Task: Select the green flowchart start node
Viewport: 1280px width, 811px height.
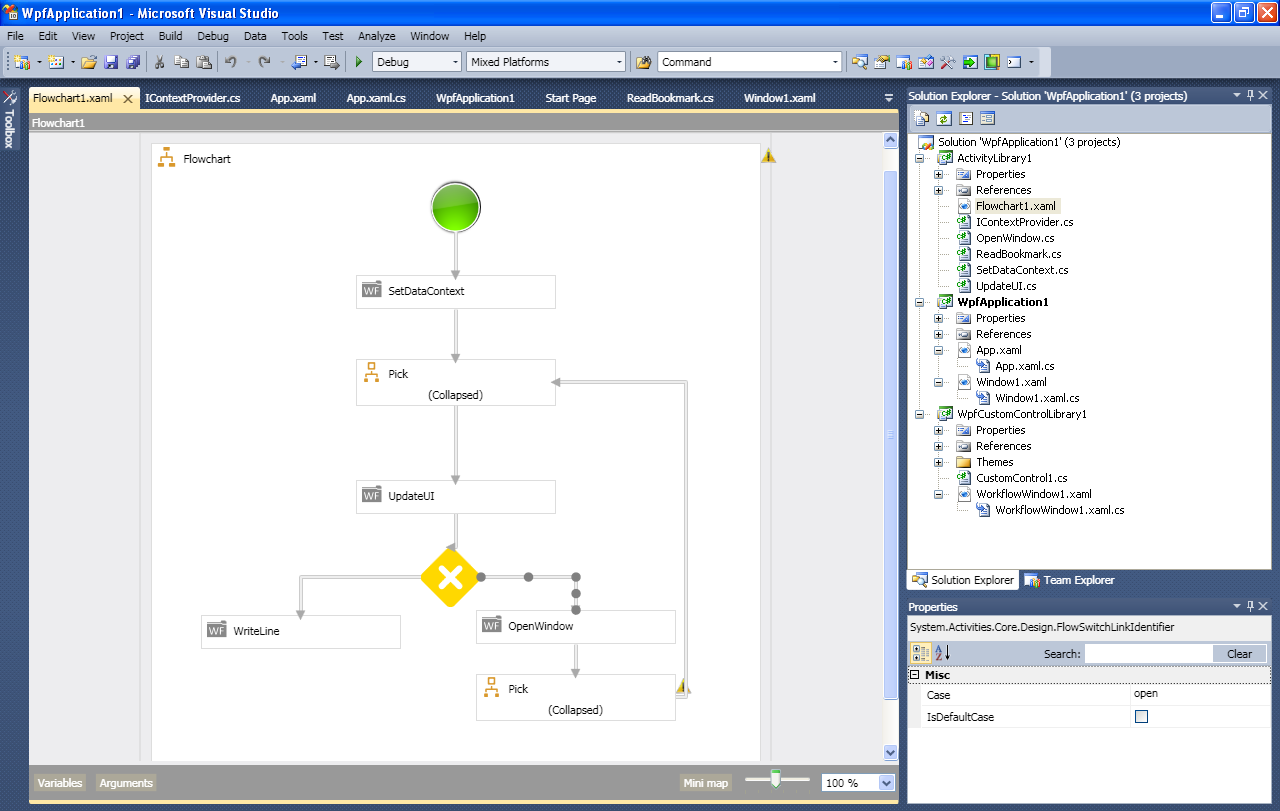Action: [456, 207]
